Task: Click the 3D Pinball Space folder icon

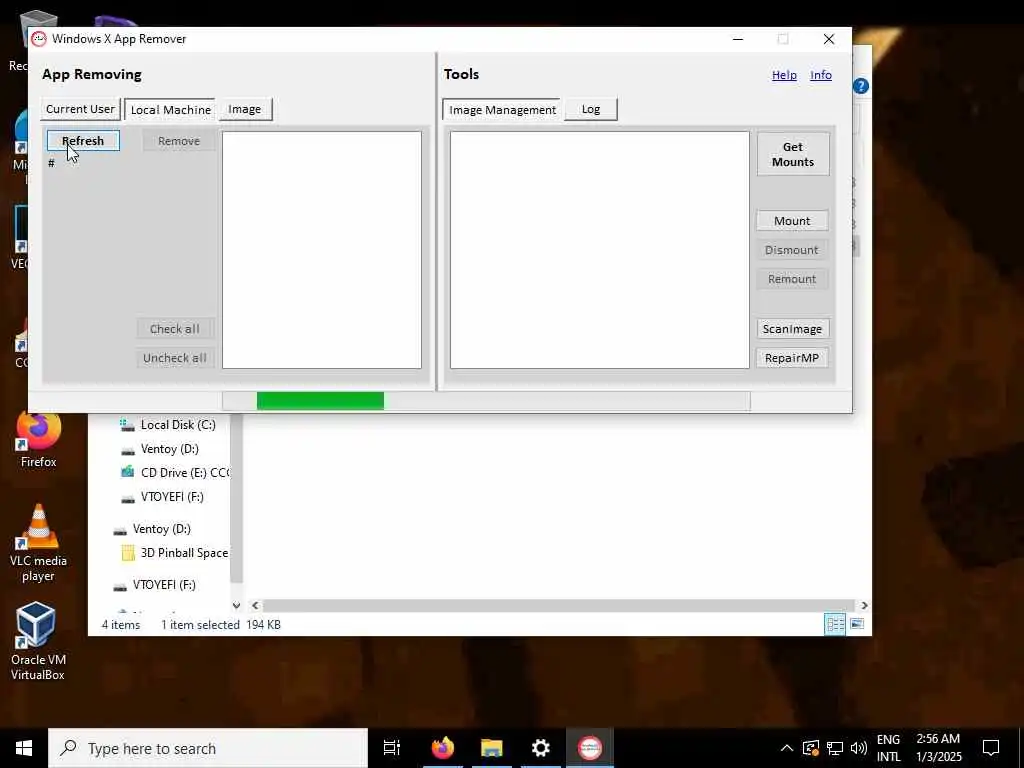Action: click(x=128, y=553)
